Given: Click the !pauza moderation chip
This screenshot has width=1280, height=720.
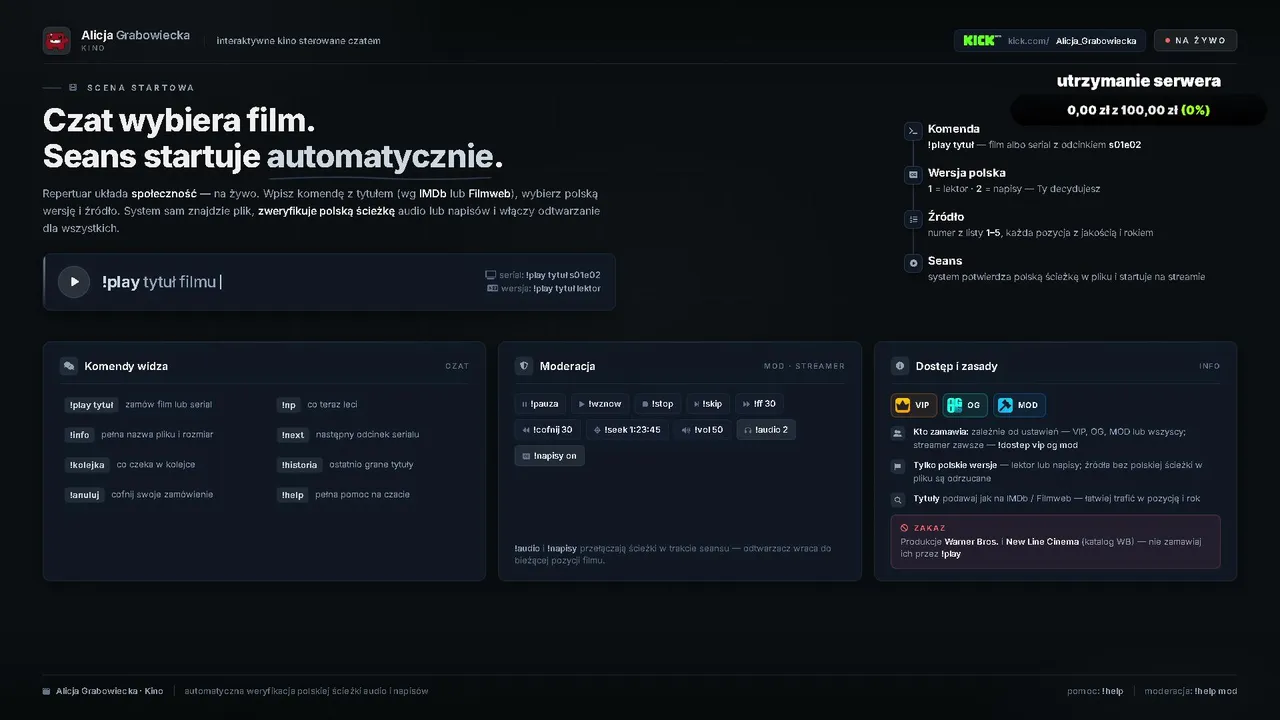Looking at the screenshot, I should click(540, 404).
